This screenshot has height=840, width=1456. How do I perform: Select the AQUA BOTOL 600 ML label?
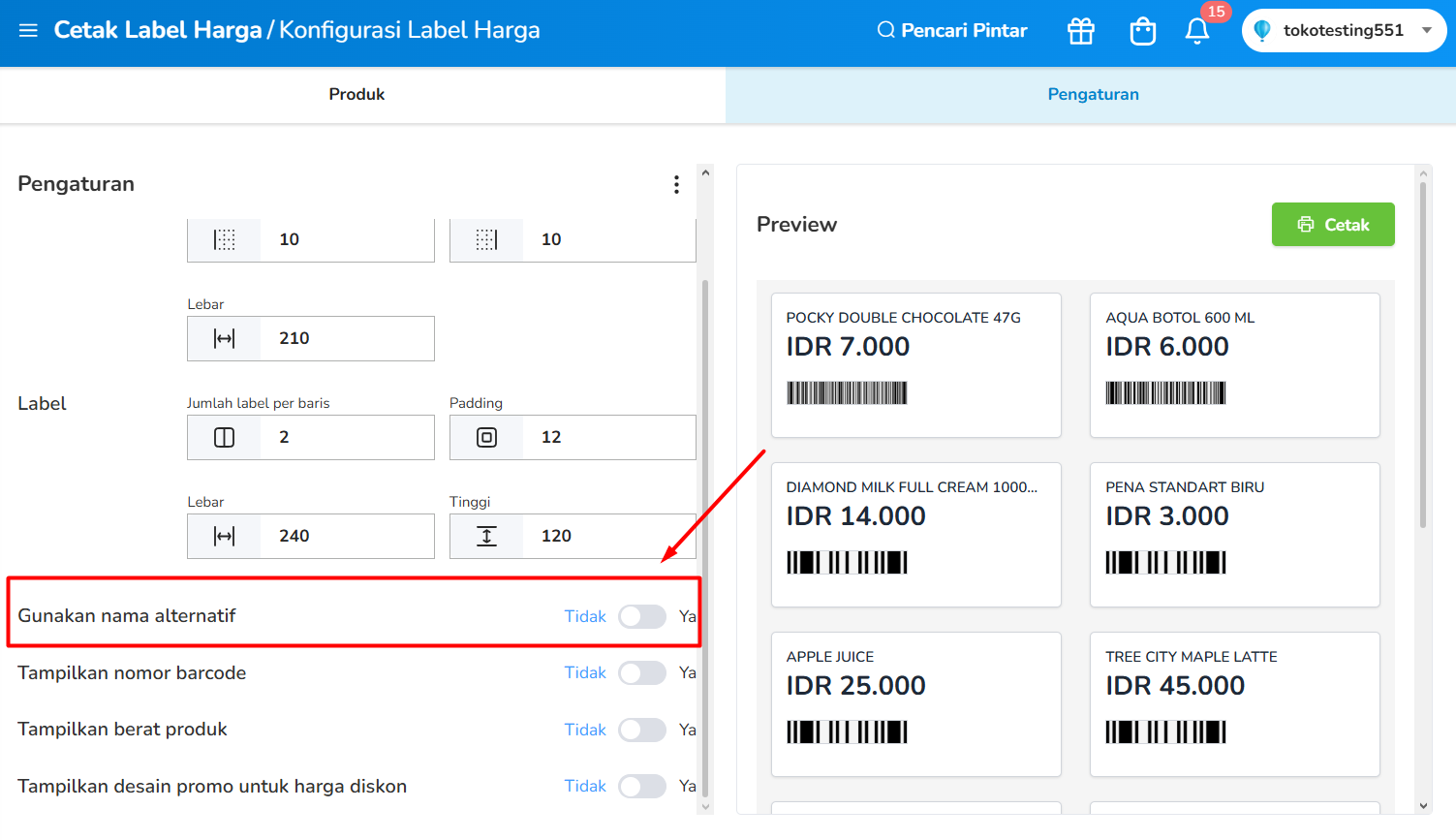(x=1235, y=365)
